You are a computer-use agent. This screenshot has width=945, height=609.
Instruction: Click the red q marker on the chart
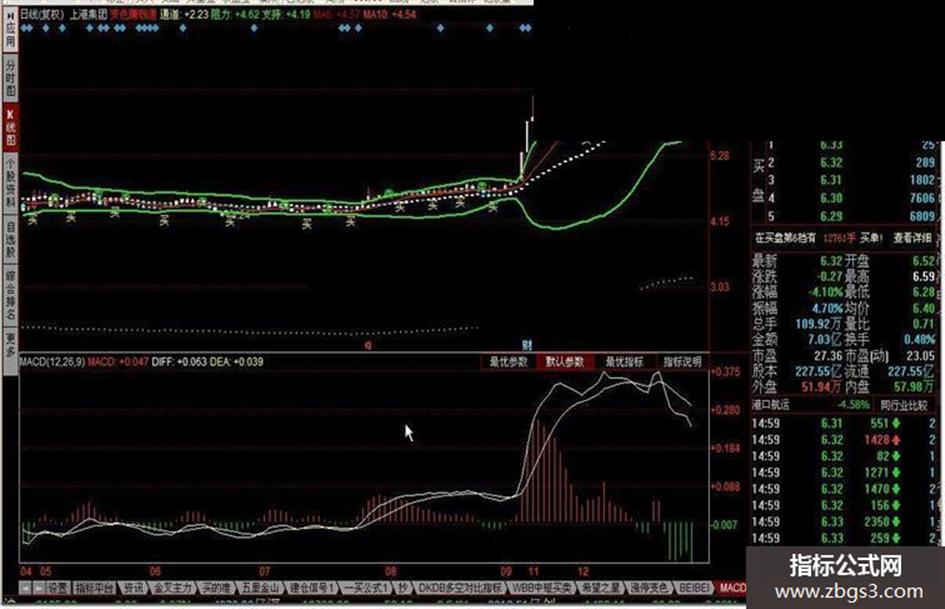tap(368, 345)
